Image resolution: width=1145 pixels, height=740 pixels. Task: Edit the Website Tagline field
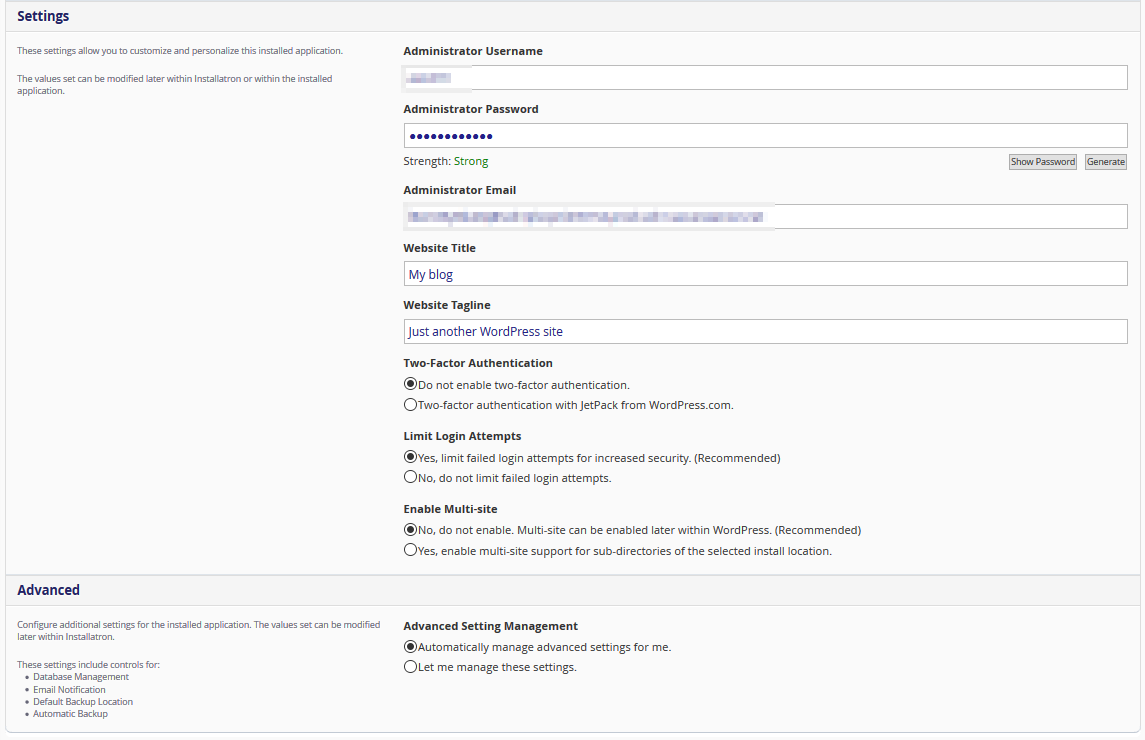pos(765,332)
